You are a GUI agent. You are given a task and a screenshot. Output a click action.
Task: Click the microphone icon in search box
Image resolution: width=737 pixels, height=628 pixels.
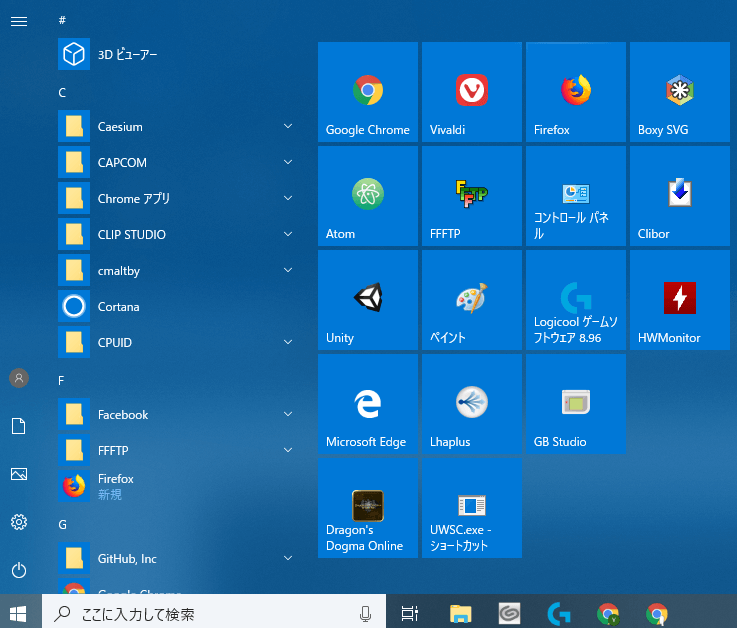[365, 613]
